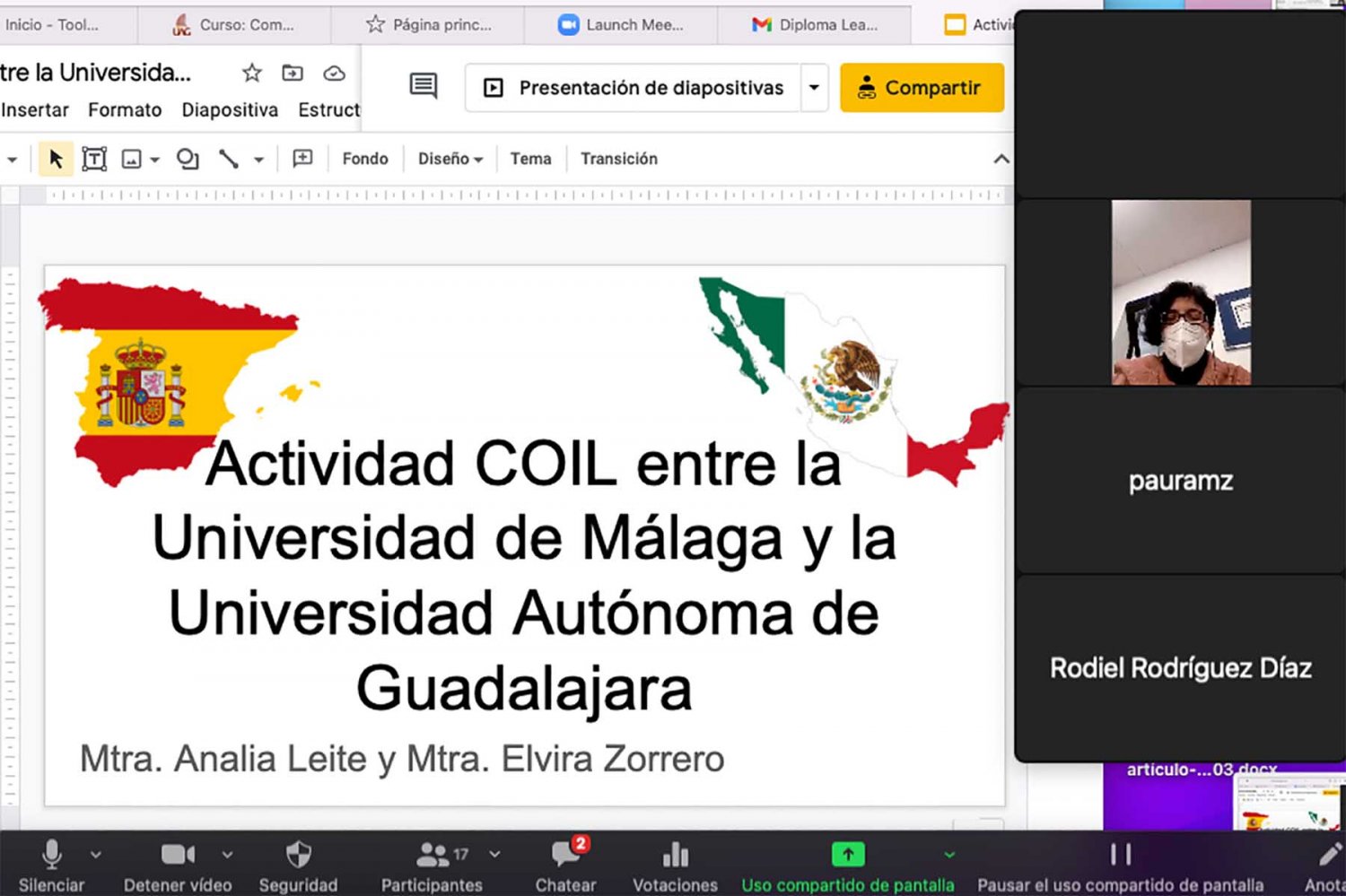Mute microphone with Silenciar
The width and height of the screenshot is (1346, 896).
pyautogui.click(x=51, y=866)
